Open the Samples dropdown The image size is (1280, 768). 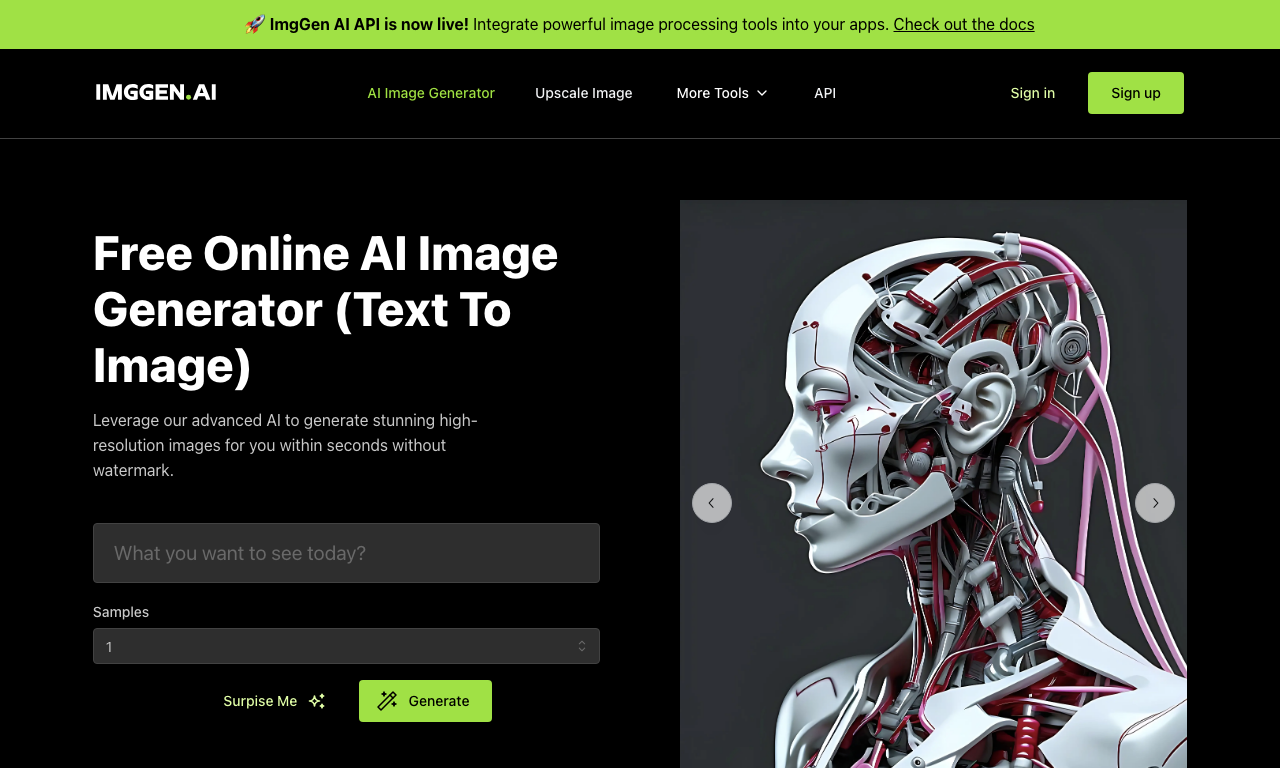[346, 646]
